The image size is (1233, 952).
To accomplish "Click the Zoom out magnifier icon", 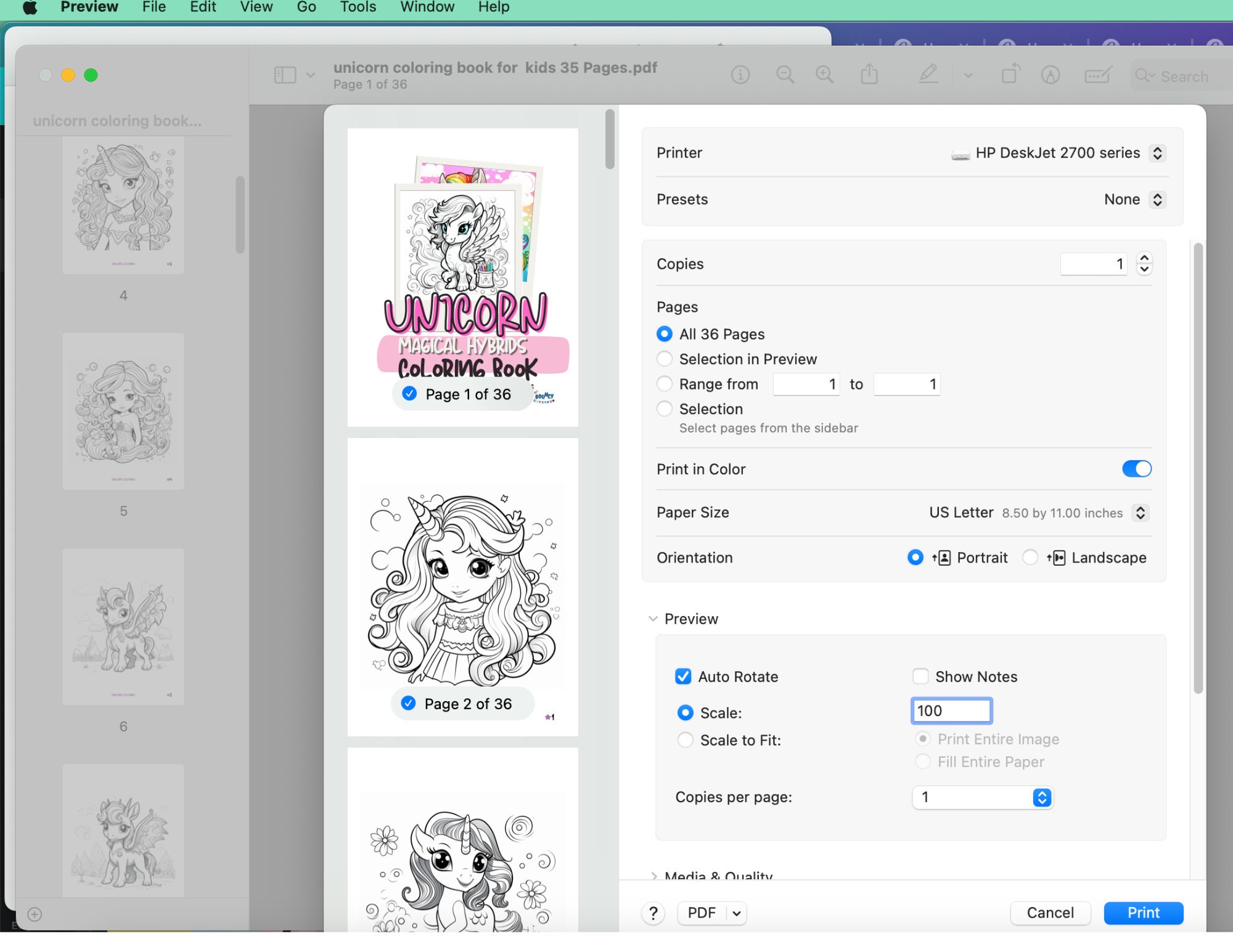I will pyautogui.click(x=785, y=75).
